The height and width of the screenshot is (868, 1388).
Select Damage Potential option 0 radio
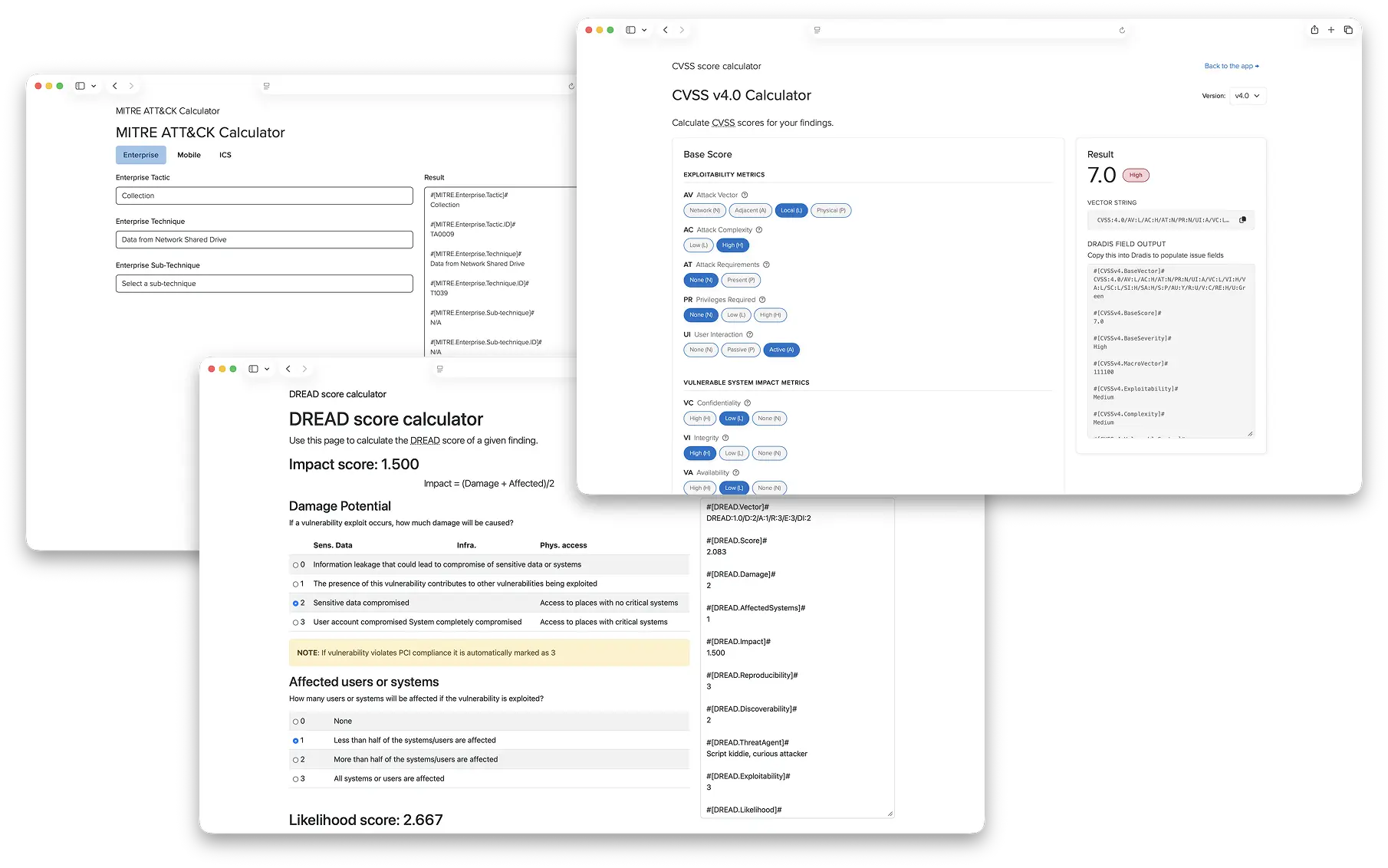[x=295, y=565]
